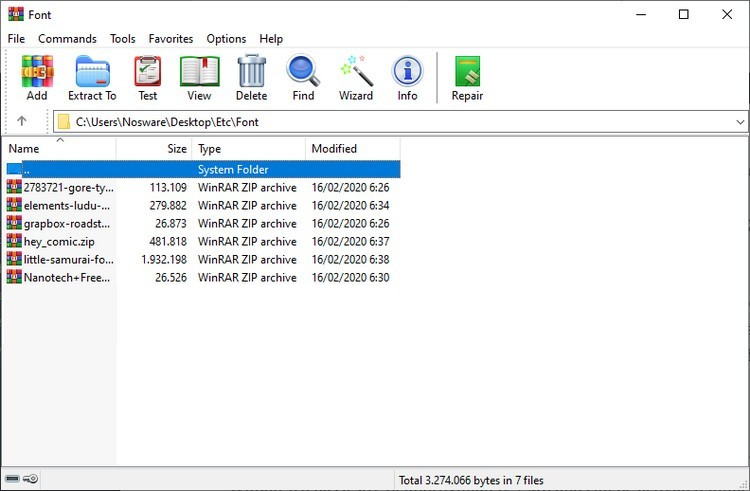The width and height of the screenshot is (750, 491).
Task: Click the Repair archive icon
Action: 467,78
